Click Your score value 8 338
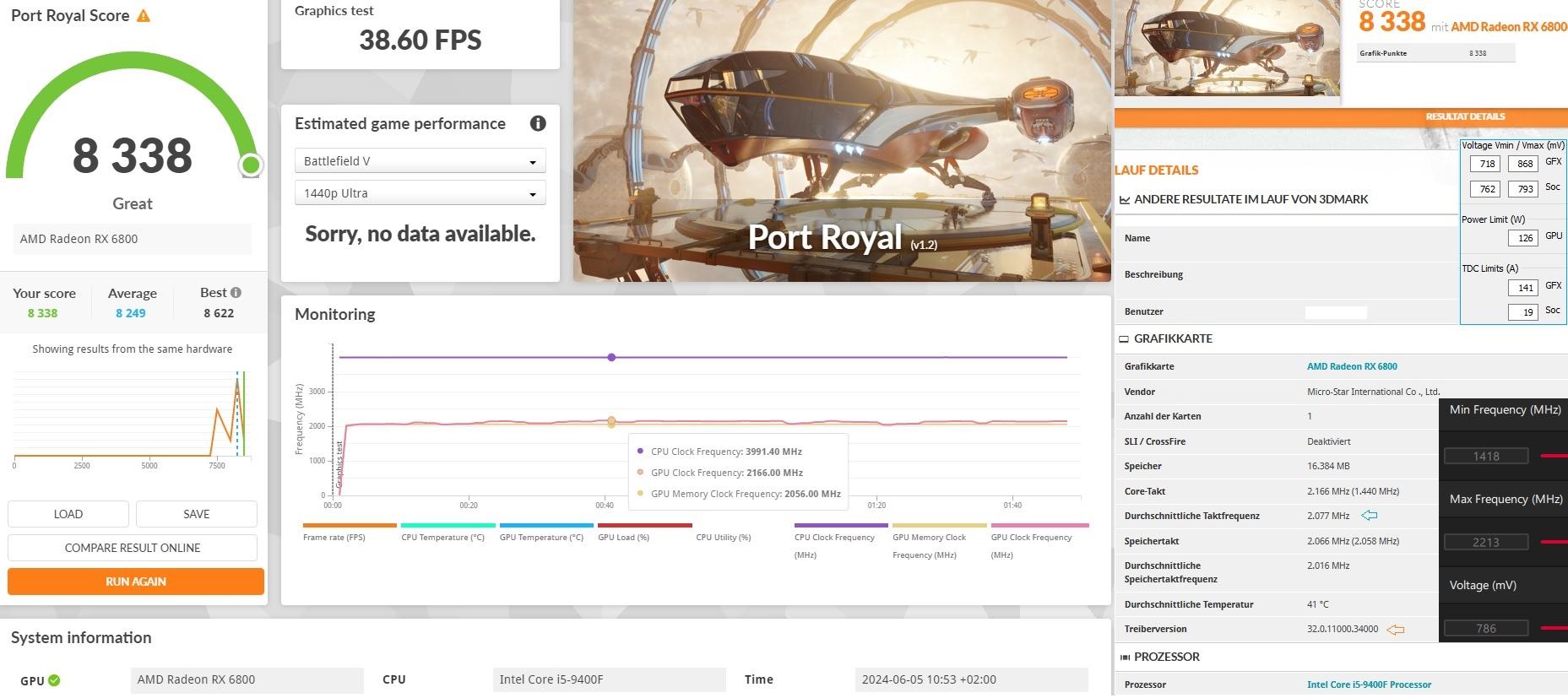This screenshot has height=698, width=1568. coord(42,313)
